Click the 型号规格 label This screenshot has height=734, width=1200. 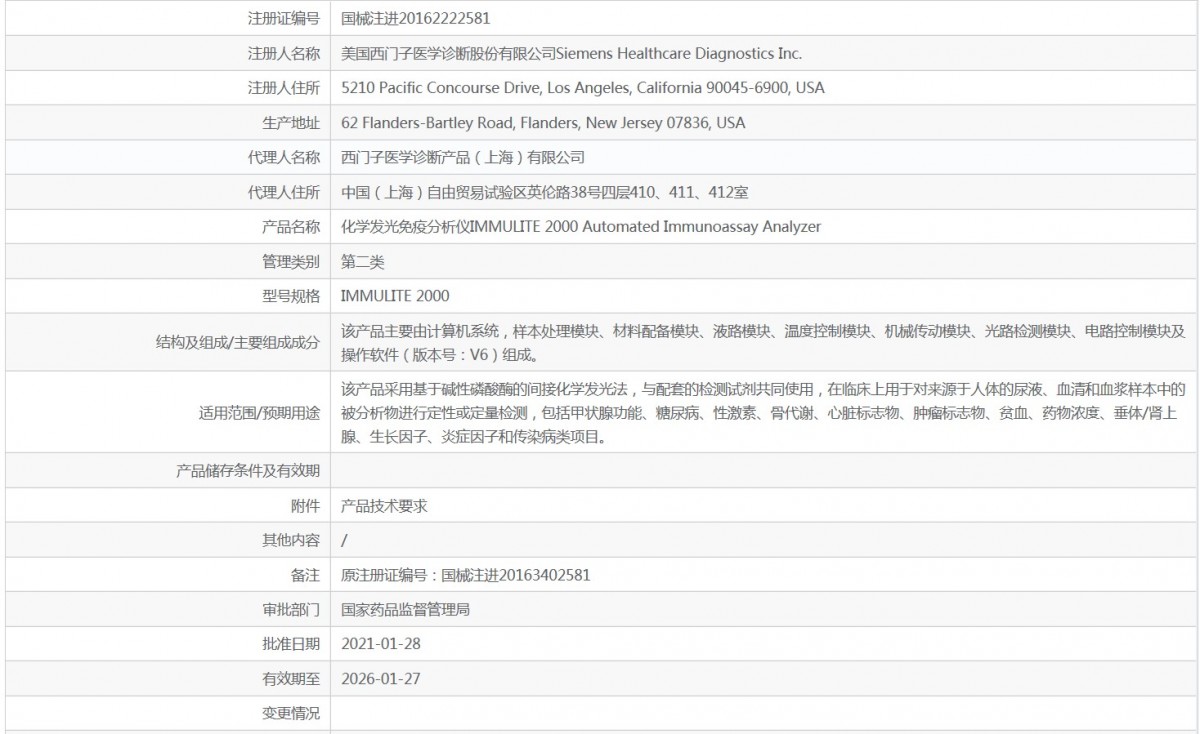click(x=291, y=296)
